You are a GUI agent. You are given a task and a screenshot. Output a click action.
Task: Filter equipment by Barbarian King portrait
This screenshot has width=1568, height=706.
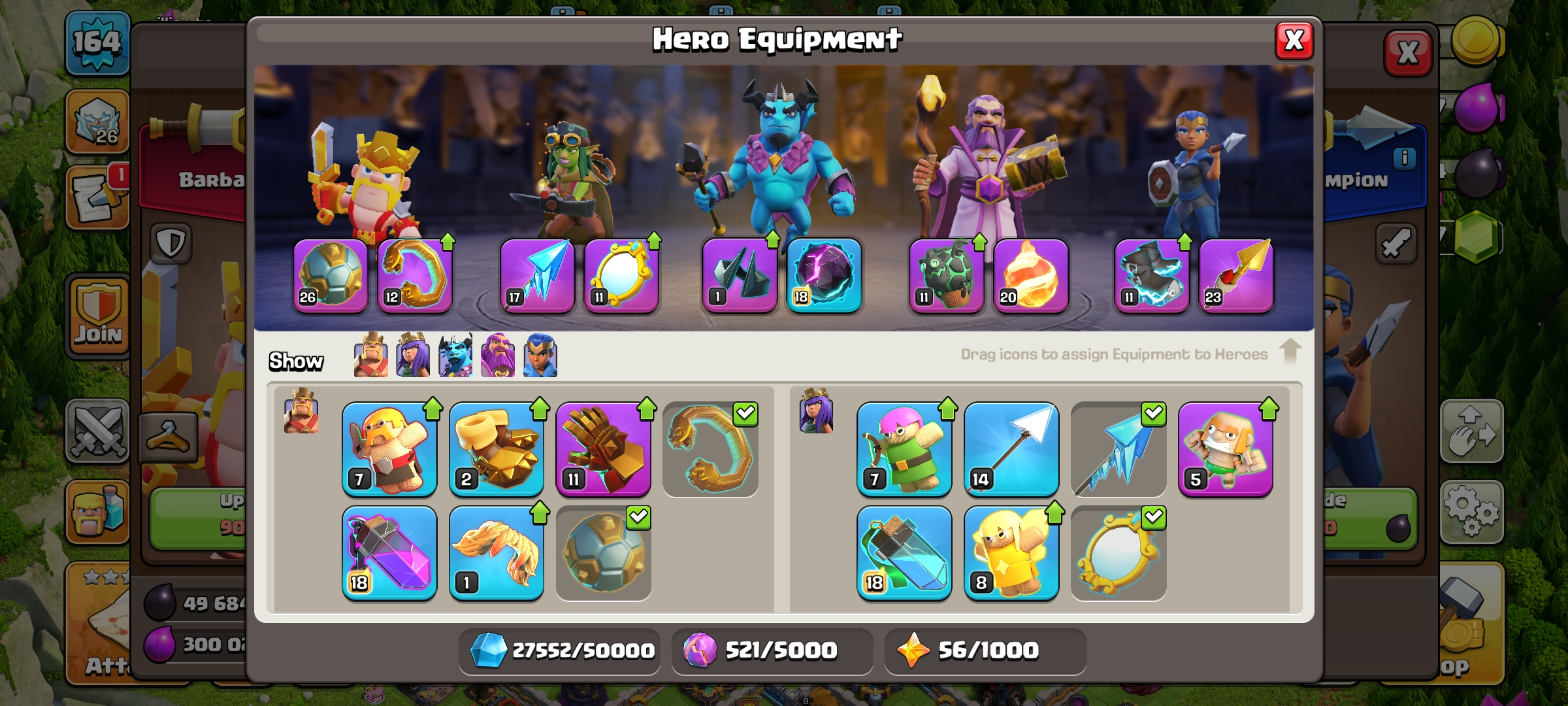(371, 355)
